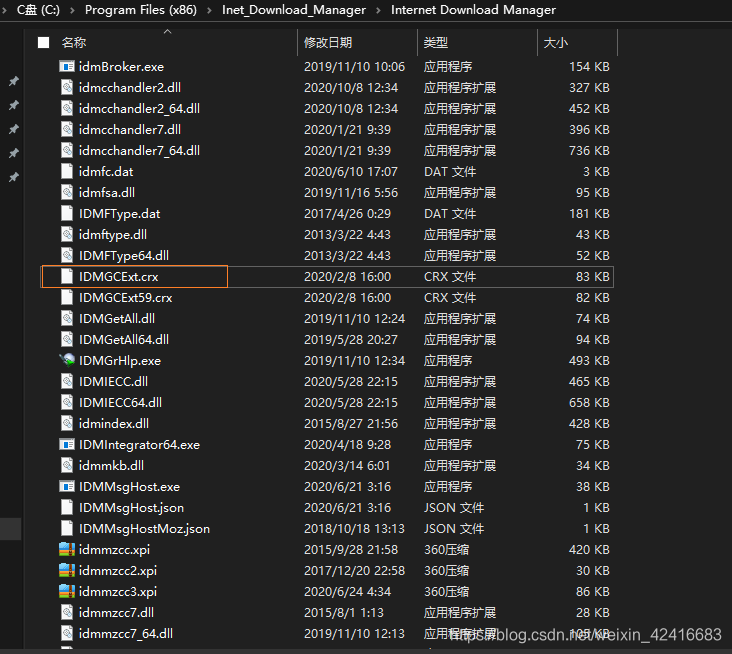This screenshot has height=654, width=732.
Task: Sort files by the 大小 column header
Action: click(x=556, y=43)
